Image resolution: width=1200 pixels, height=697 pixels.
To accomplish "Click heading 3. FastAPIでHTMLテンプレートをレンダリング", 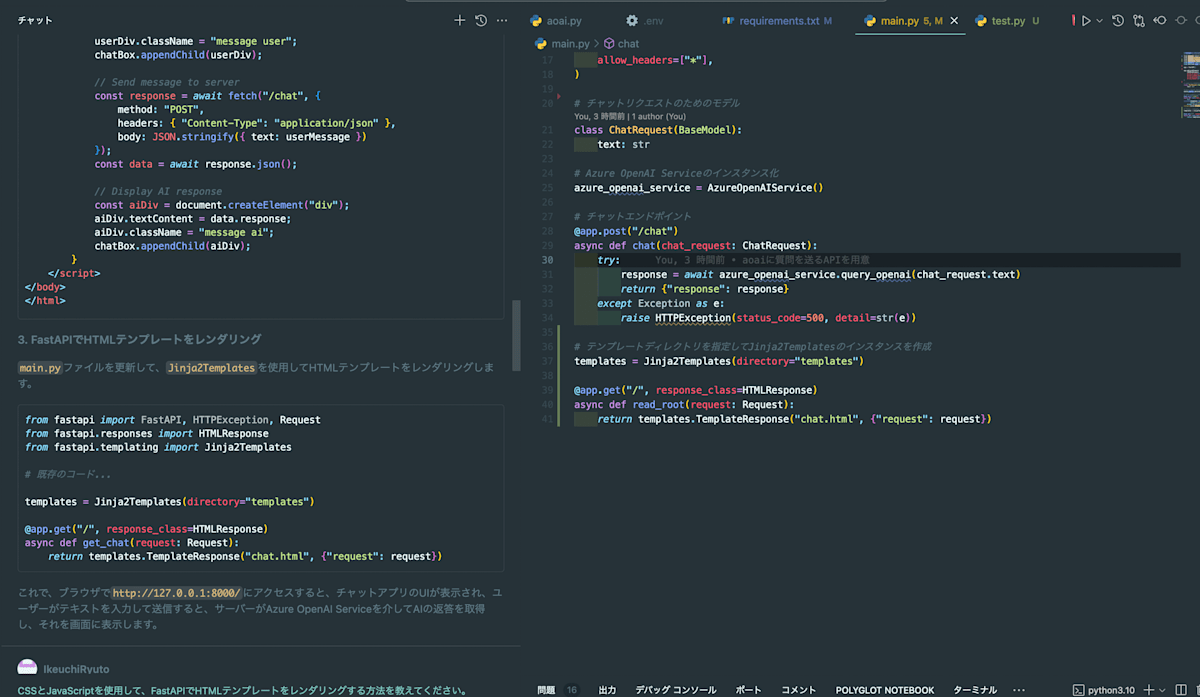I will coord(139,339).
